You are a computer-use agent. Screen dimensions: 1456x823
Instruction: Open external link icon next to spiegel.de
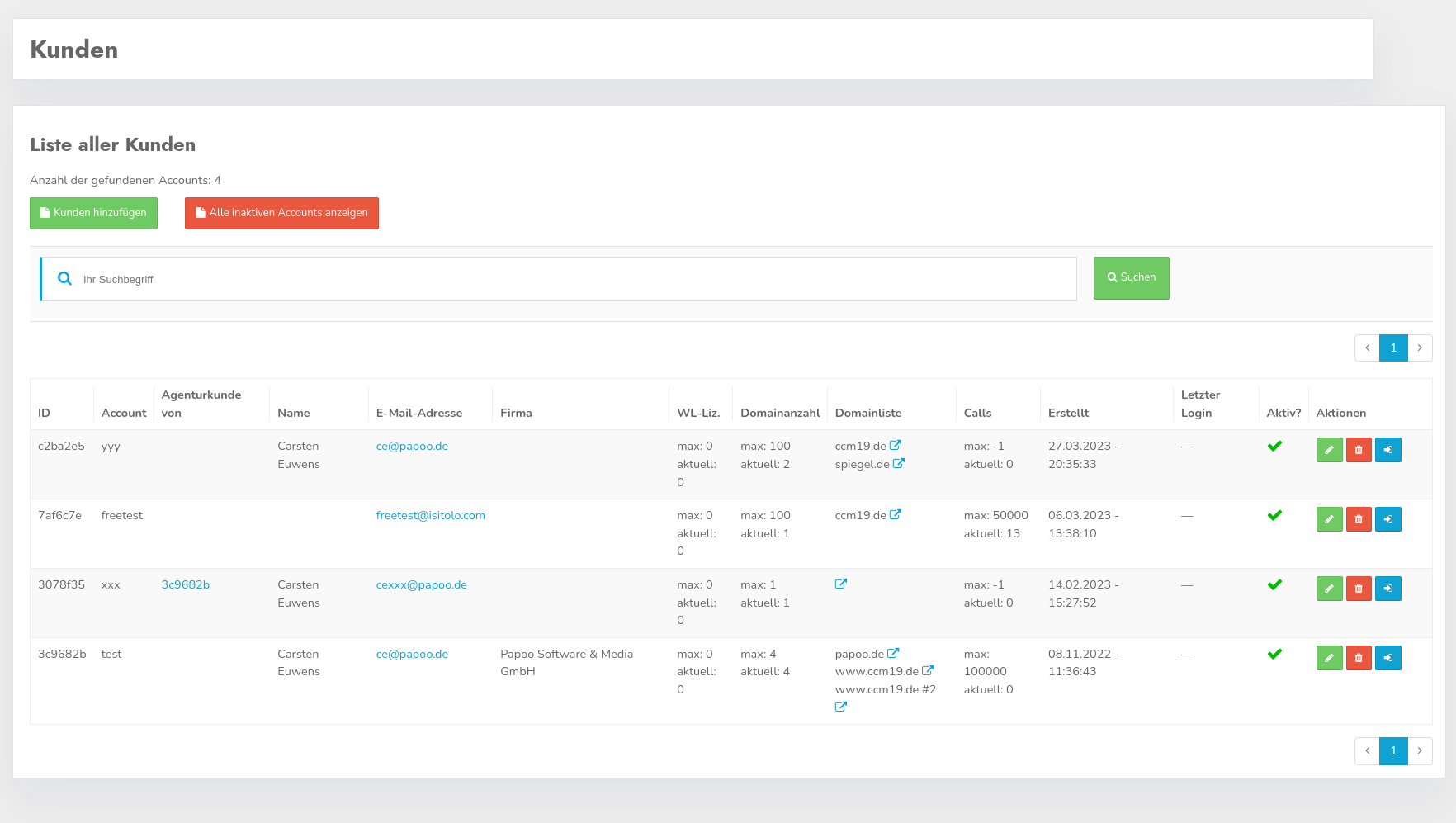[899, 464]
